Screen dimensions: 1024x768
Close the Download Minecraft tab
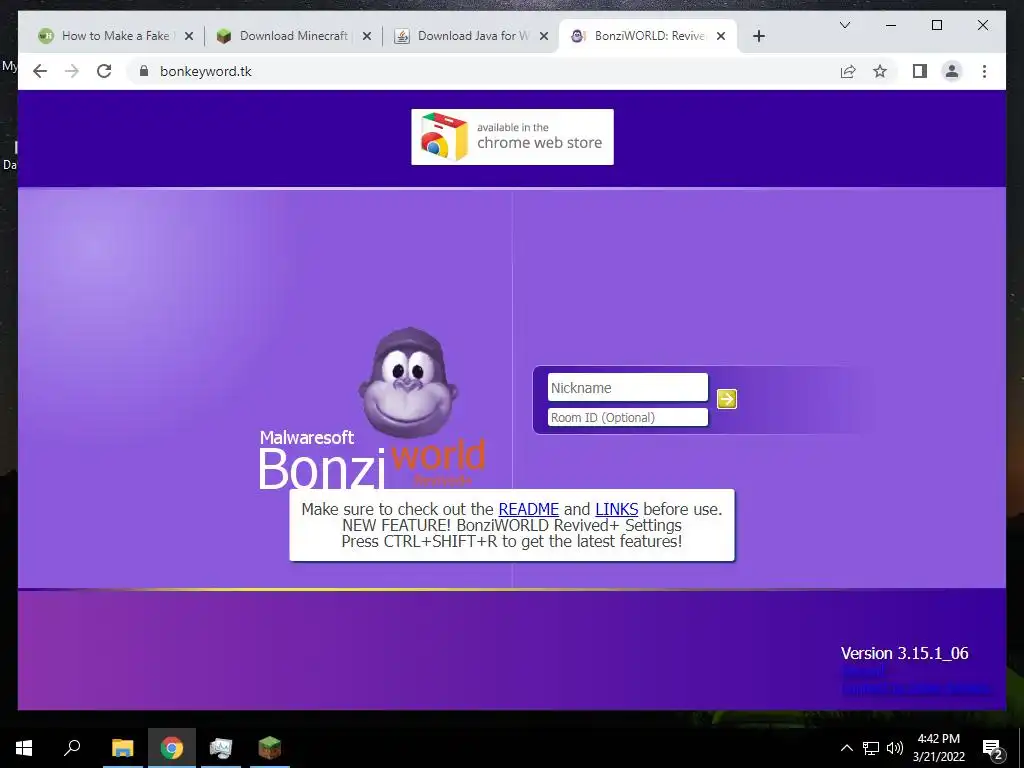tap(367, 36)
